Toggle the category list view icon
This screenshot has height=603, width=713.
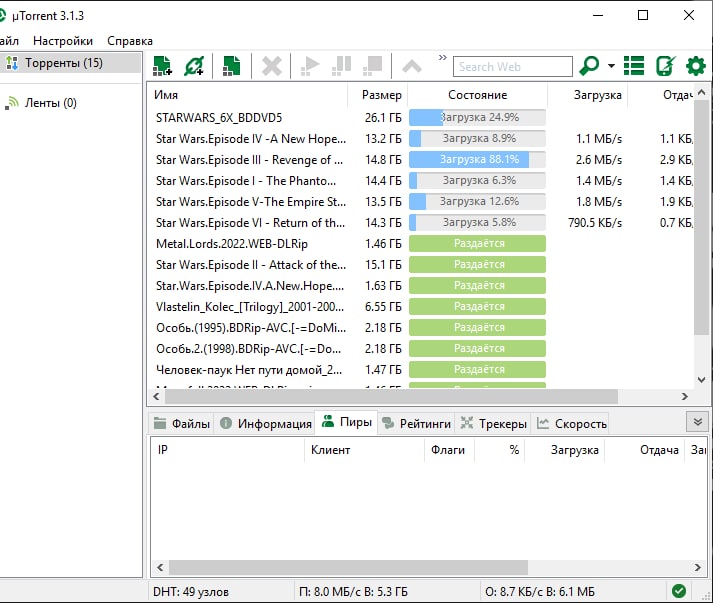coord(634,66)
